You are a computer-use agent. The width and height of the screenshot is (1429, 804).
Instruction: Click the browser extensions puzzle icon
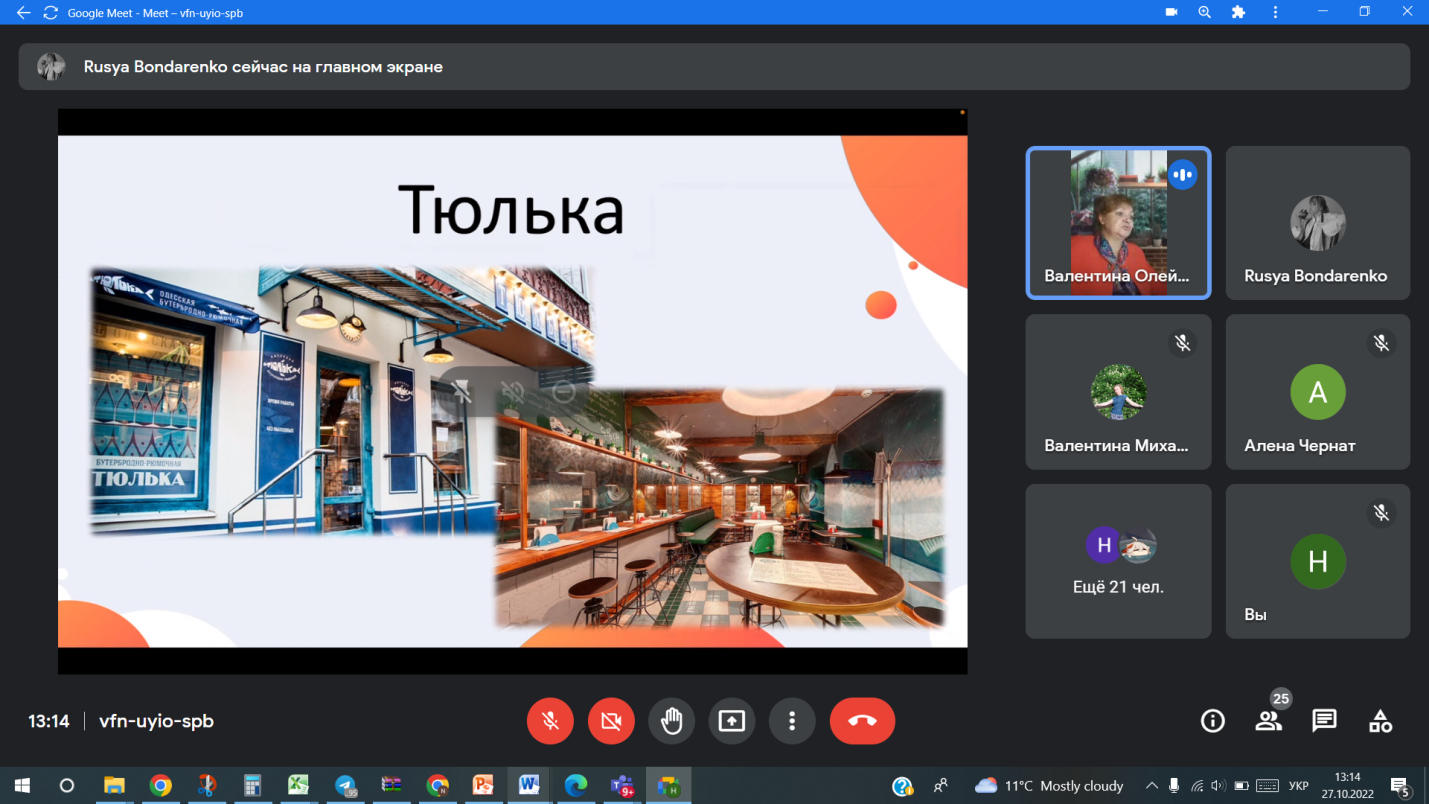[x=1238, y=13]
